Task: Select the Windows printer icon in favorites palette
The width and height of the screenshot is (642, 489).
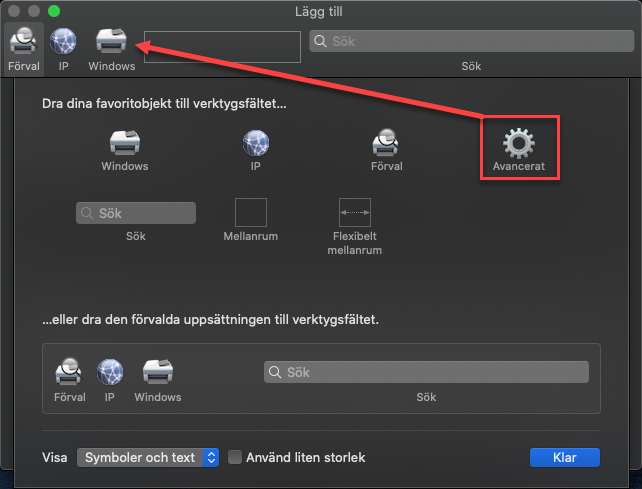Action: (124, 142)
